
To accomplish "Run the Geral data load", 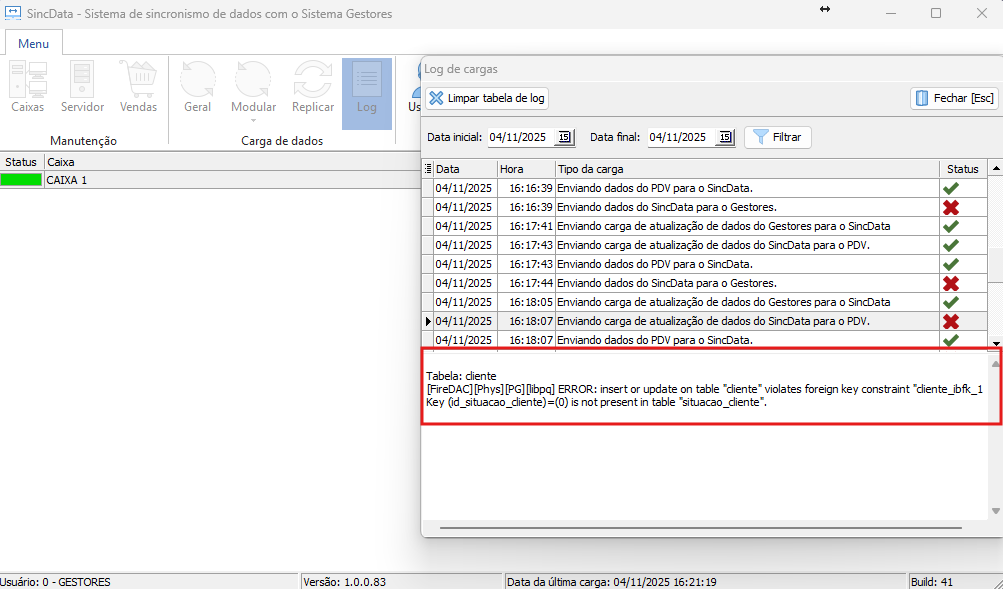I will [x=198, y=88].
